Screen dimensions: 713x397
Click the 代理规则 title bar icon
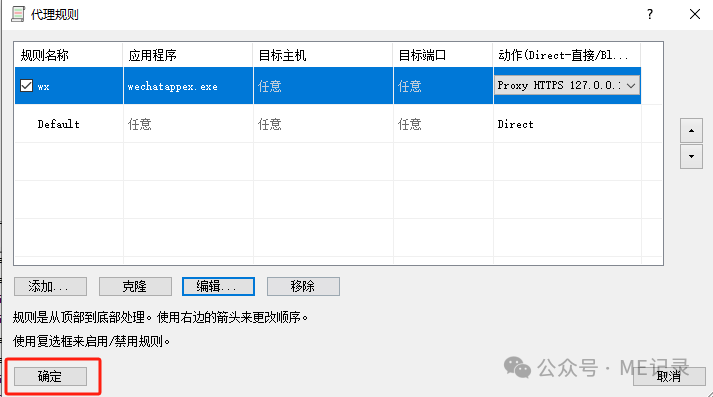pos(18,14)
